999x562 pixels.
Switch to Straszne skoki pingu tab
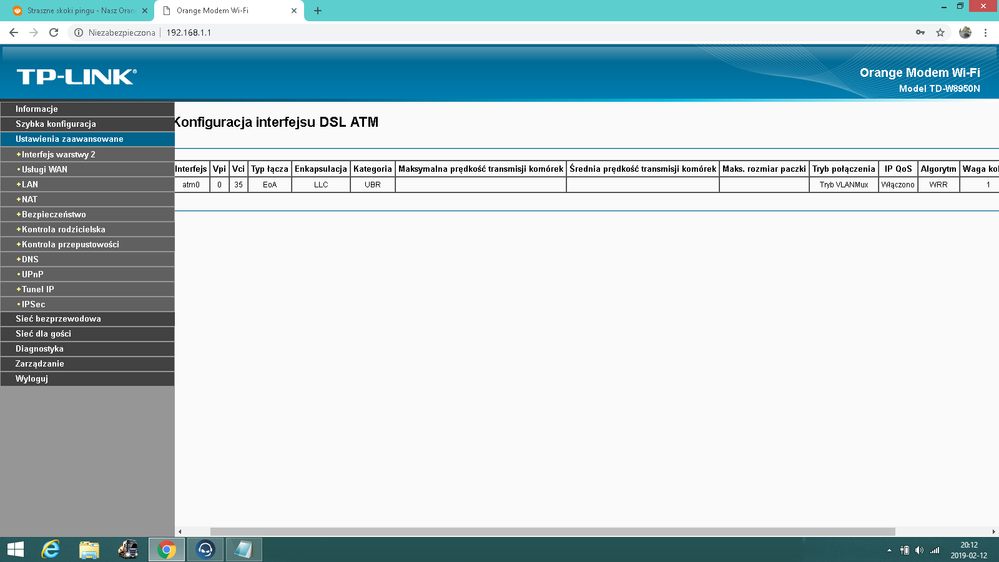(80, 11)
